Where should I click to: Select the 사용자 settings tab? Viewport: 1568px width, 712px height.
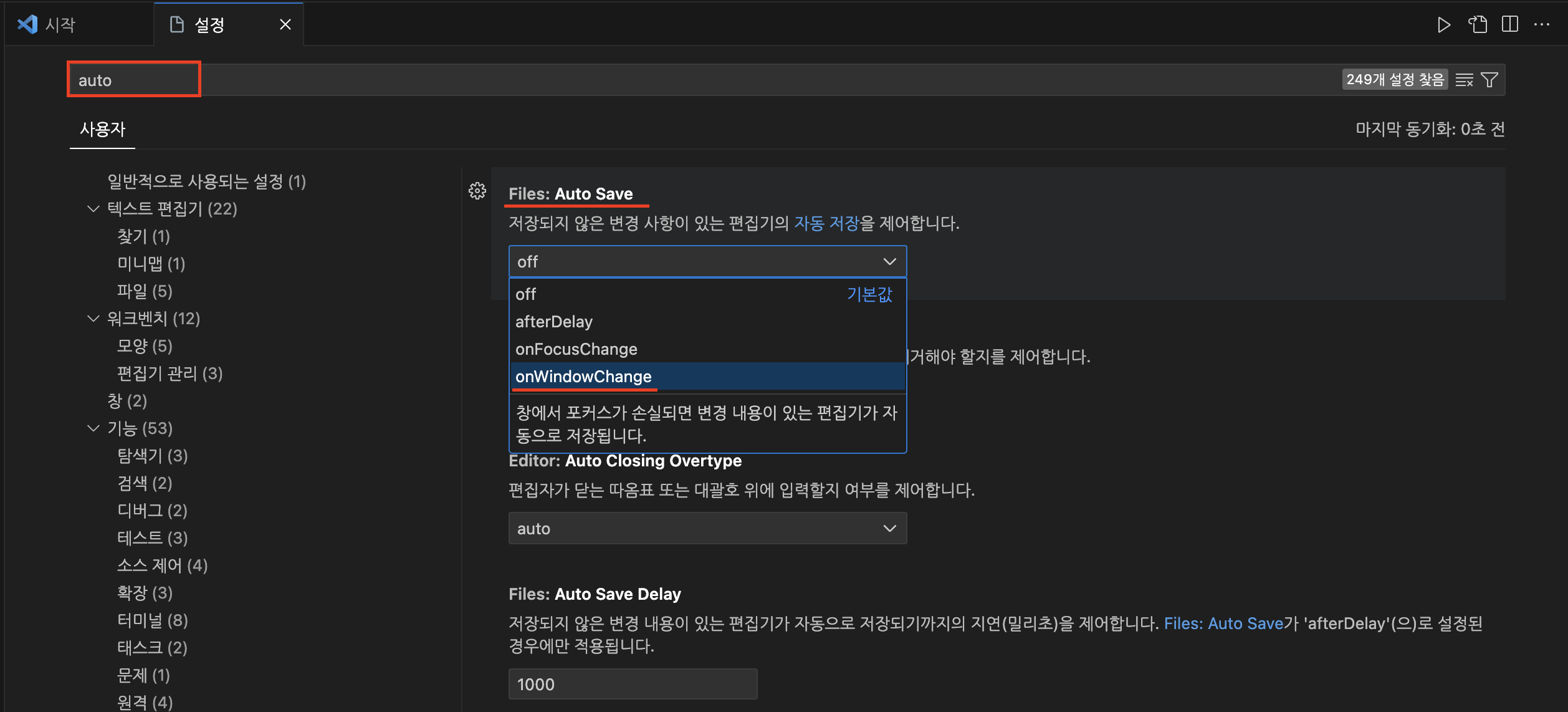(103, 130)
